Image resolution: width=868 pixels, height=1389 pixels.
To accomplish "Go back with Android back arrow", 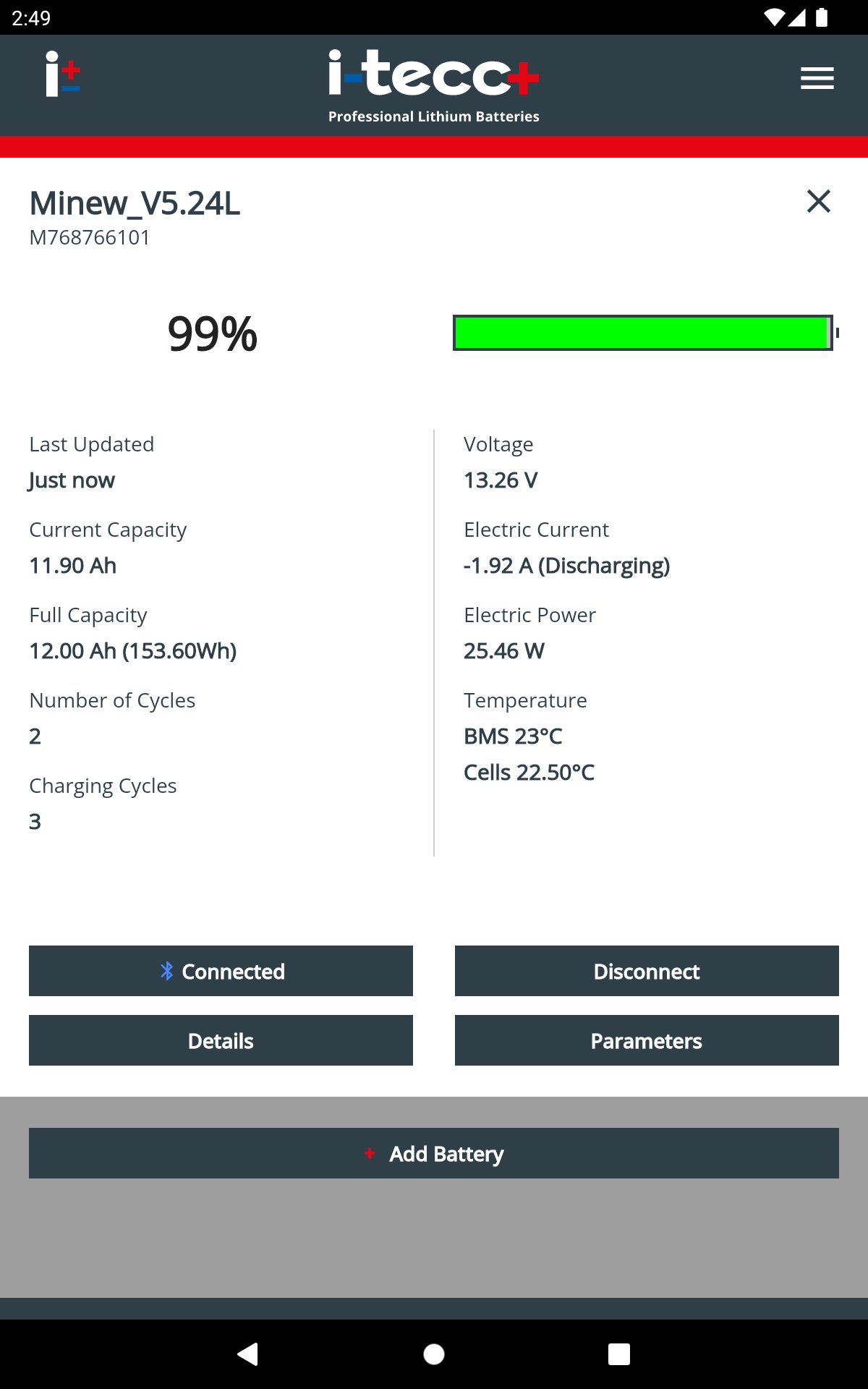I will (248, 1354).
